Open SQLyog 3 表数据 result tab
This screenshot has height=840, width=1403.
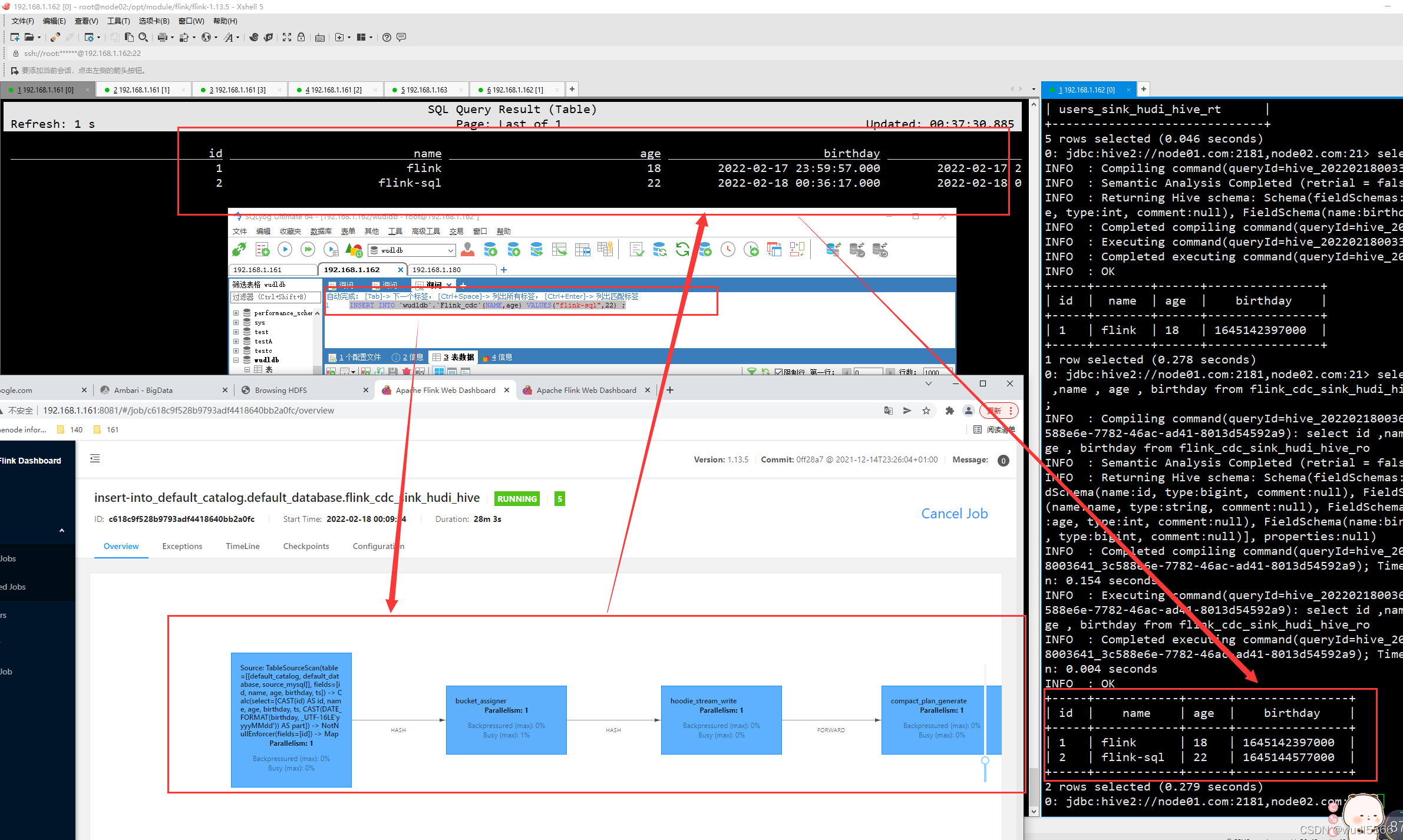point(453,357)
